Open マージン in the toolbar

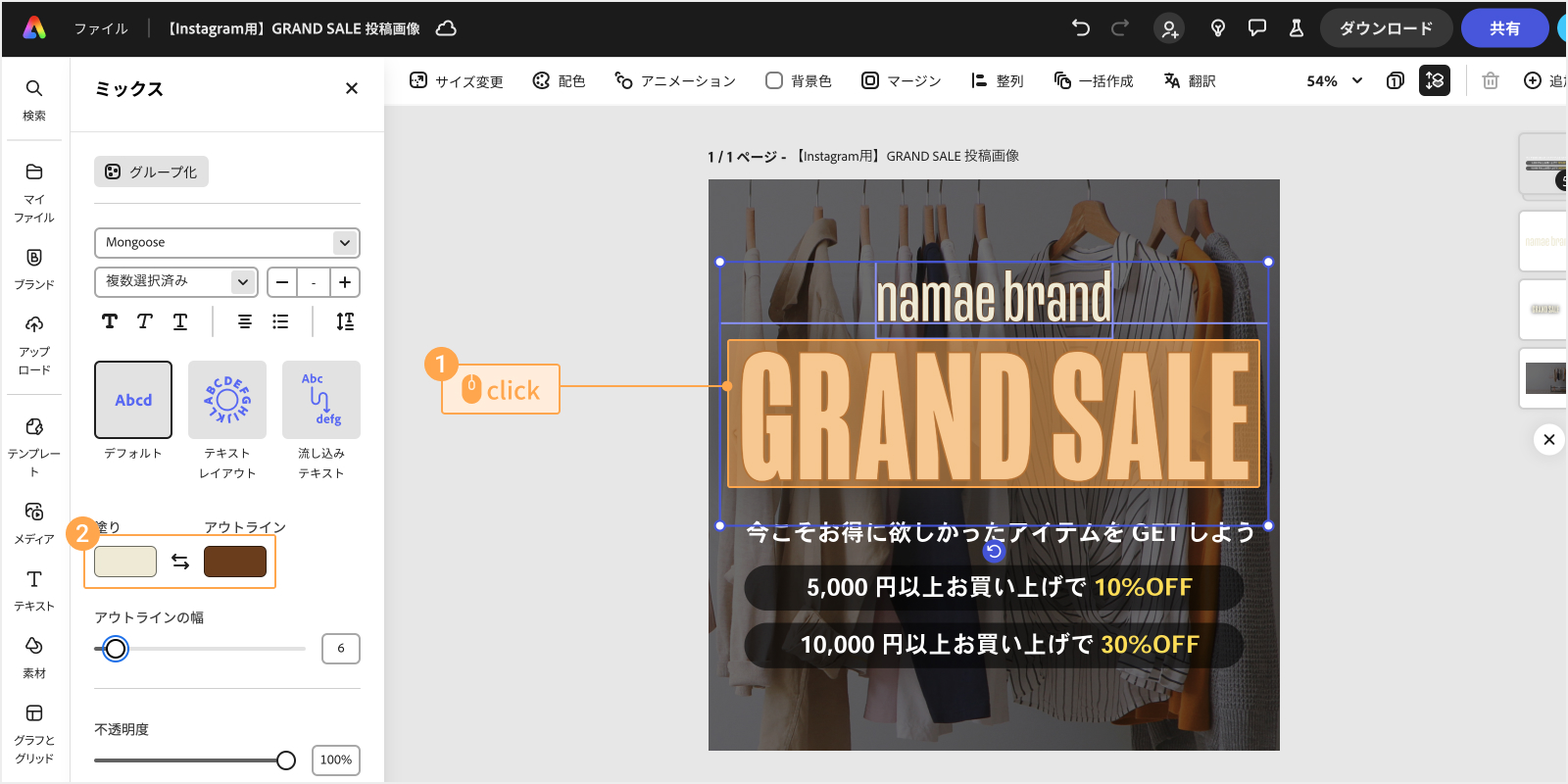click(902, 81)
